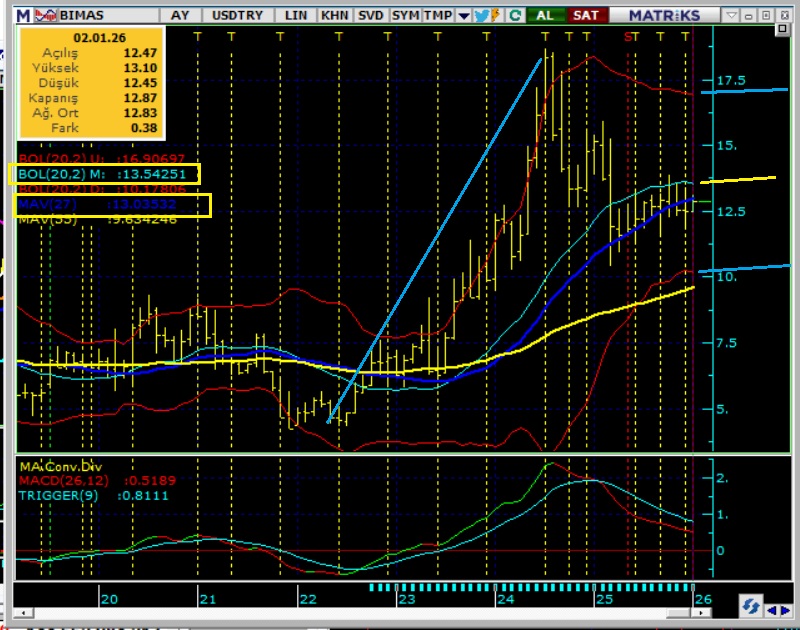Open the Twitter bird icon
This screenshot has height=630, width=800.
(x=481, y=16)
